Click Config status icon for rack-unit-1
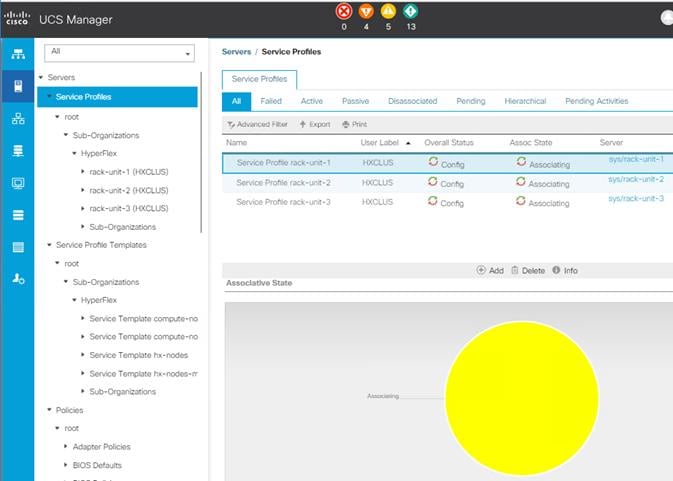Image resolution: width=673 pixels, height=481 pixels. point(433,161)
